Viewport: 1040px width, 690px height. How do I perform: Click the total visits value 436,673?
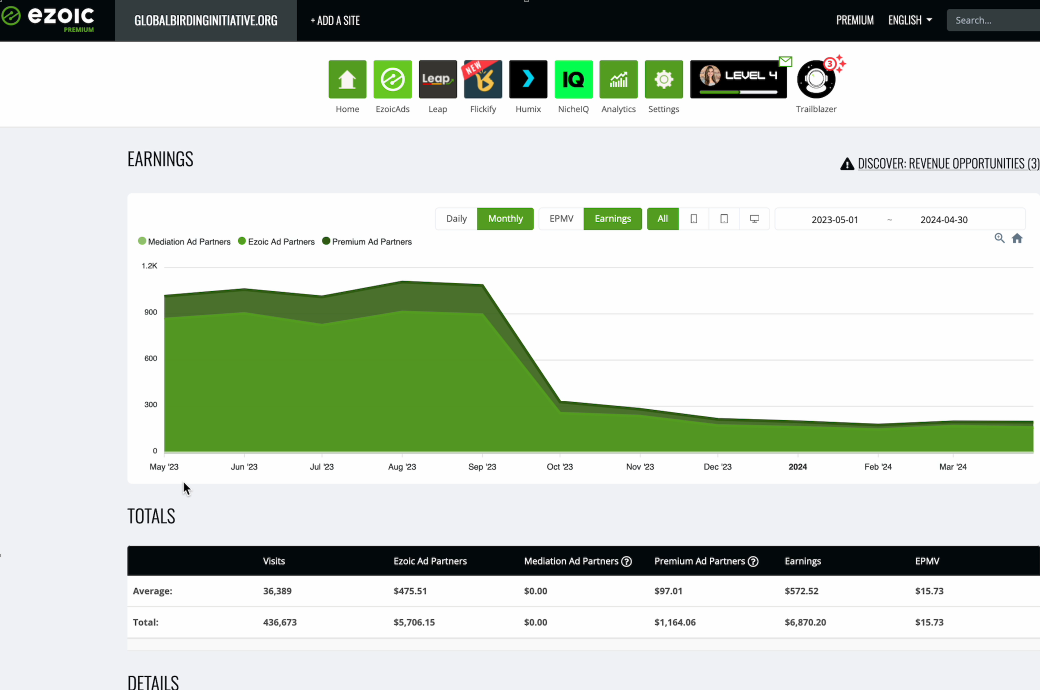click(x=280, y=622)
